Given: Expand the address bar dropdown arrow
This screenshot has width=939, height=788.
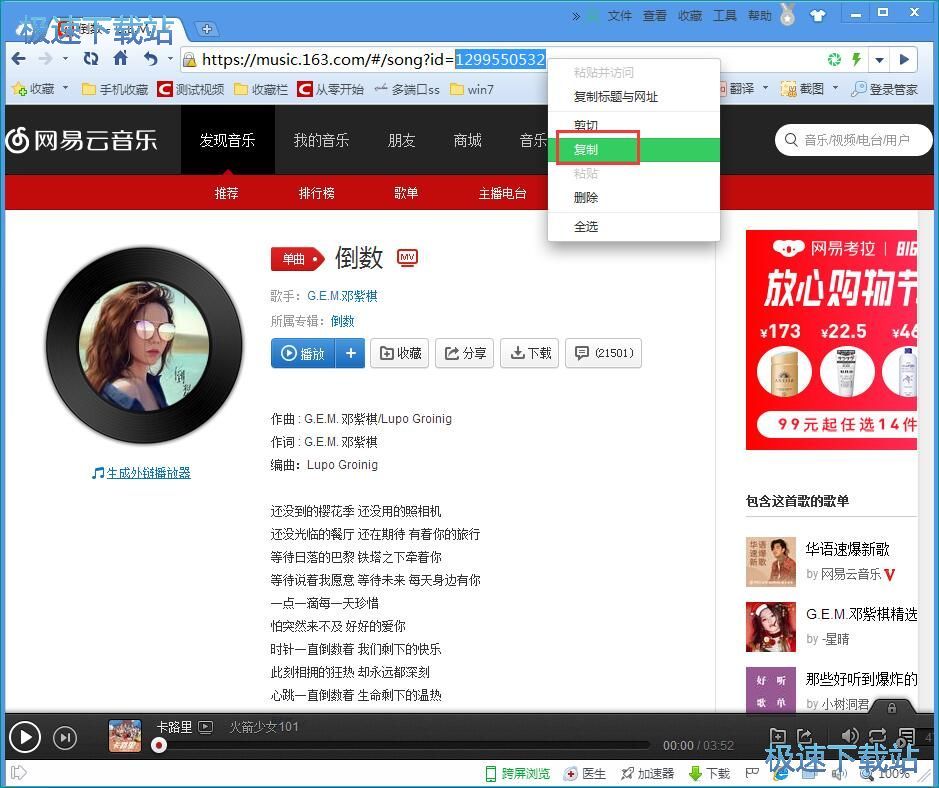Looking at the screenshot, I should click(x=879, y=60).
